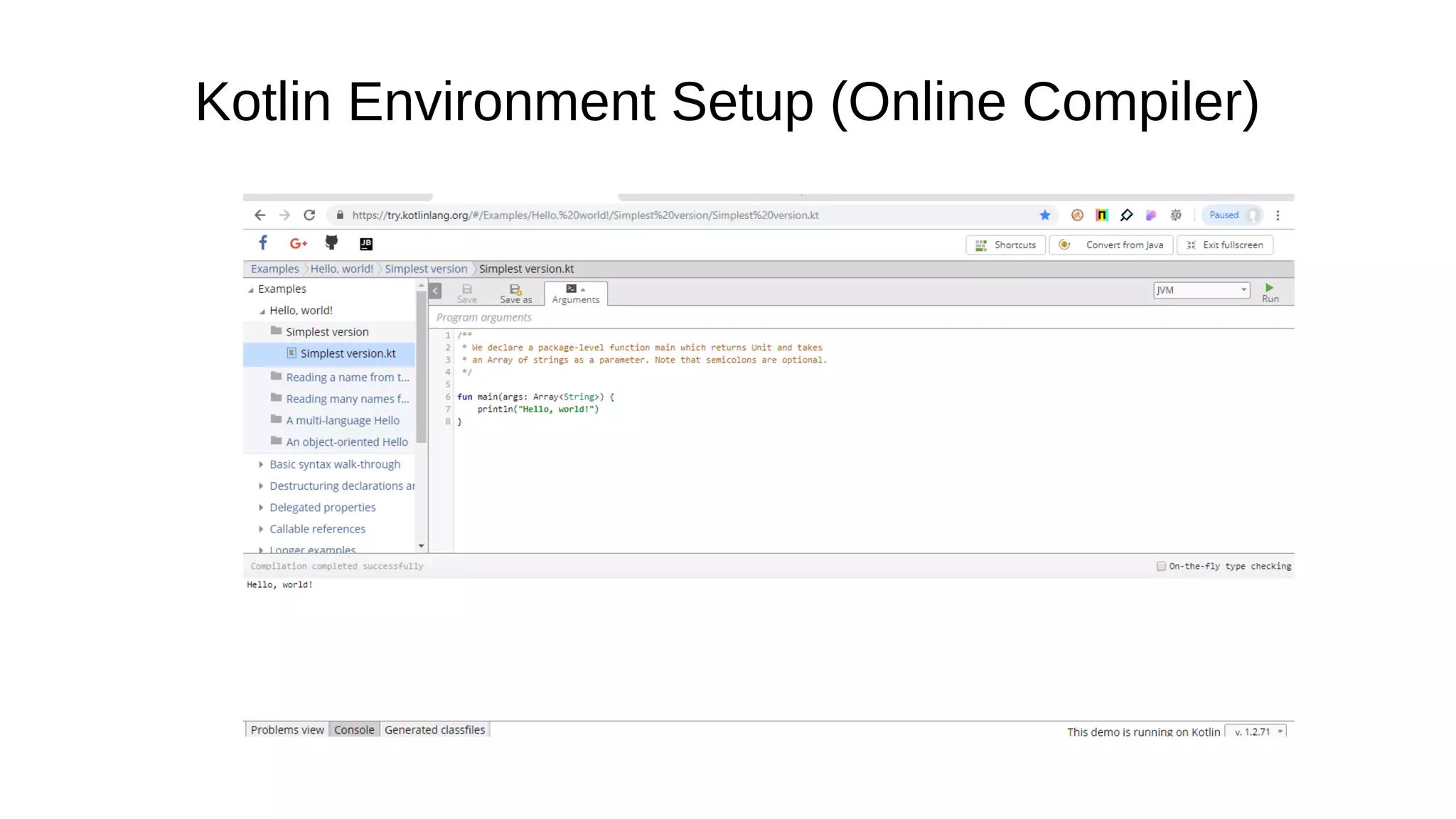Screen dimensions: 1456x819
Task: Click the browser bookmark star icon
Action: pos(1044,215)
